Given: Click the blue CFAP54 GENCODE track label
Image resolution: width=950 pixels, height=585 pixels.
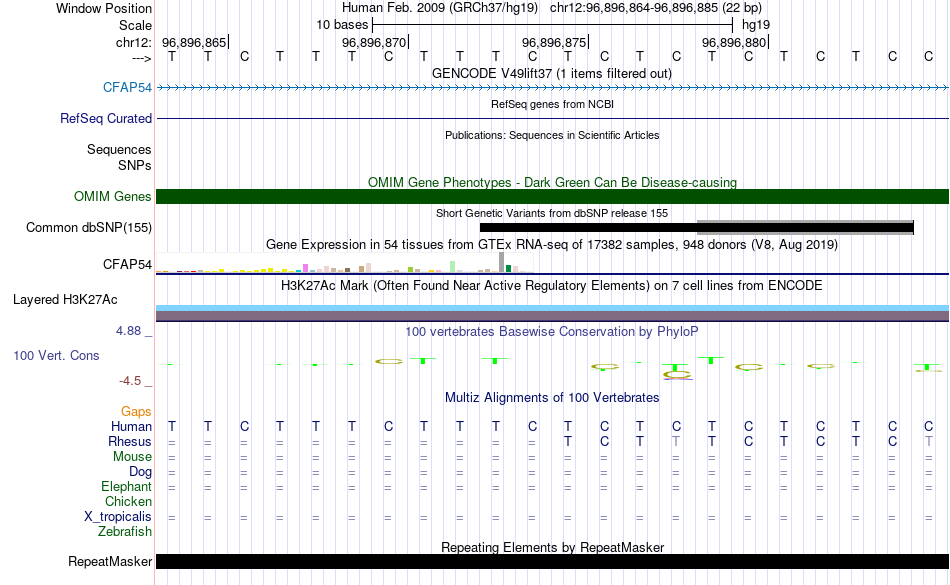Looking at the screenshot, I should coord(127,87).
